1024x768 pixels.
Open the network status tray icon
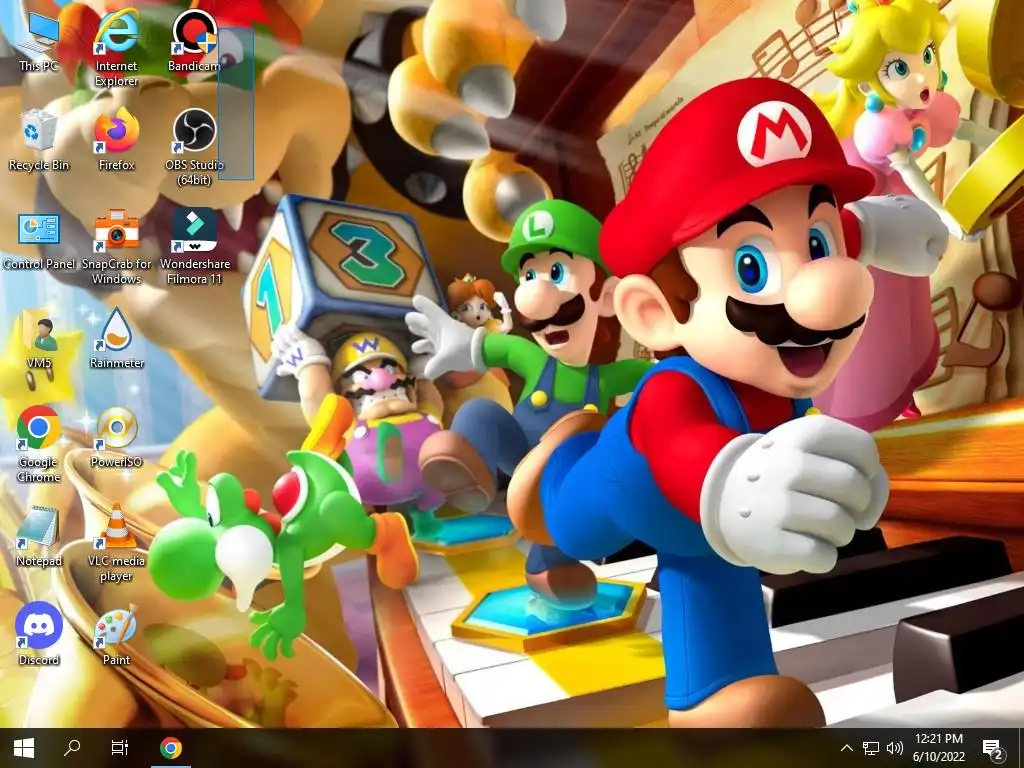point(871,748)
